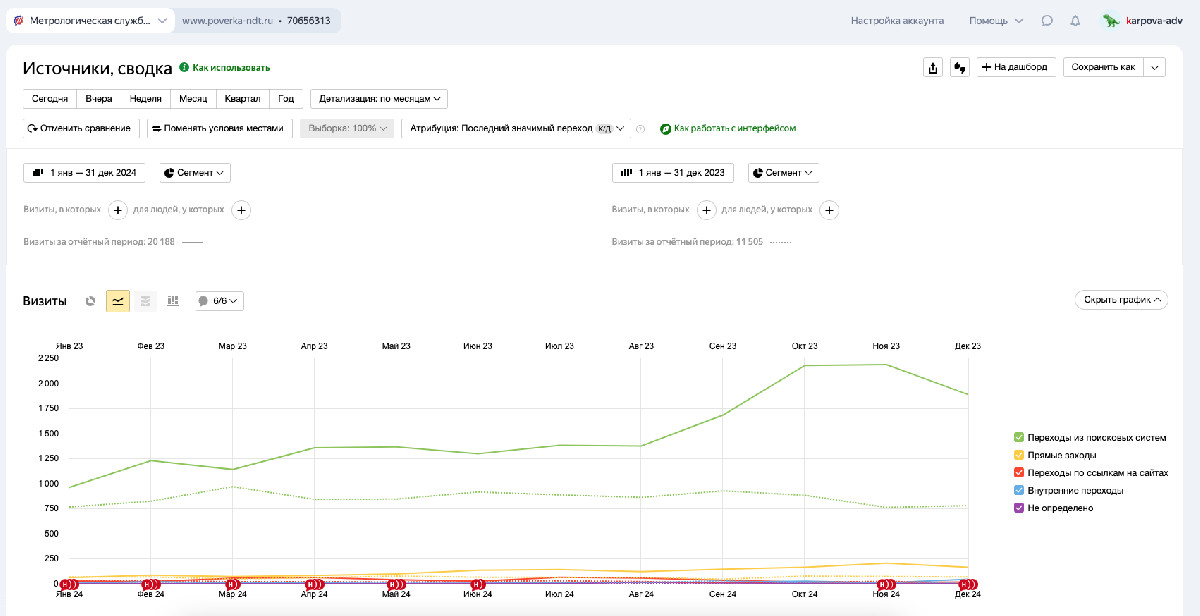The image size is (1200, 616).
Task: Click the info icon next to Атрибуция
Action: tap(640, 128)
